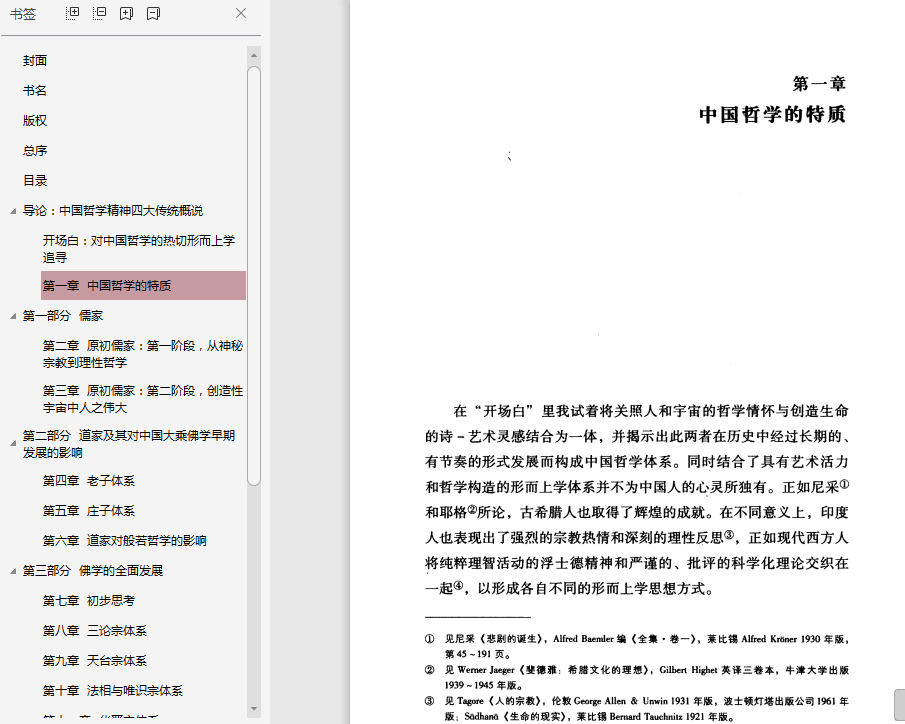Image resolution: width=905 pixels, height=724 pixels.
Task: Open 第十章 法相与唯识宗体系 bookmark
Action: [113, 691]
